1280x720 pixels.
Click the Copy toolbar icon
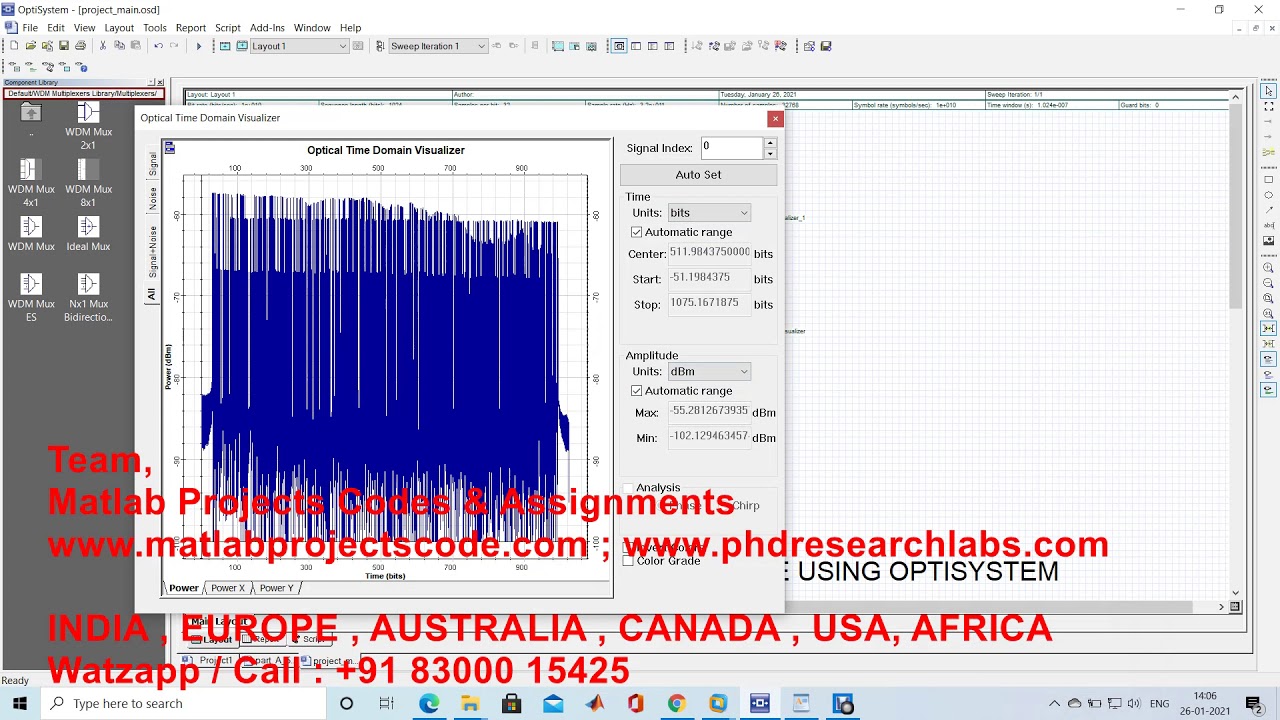(119, 46)
